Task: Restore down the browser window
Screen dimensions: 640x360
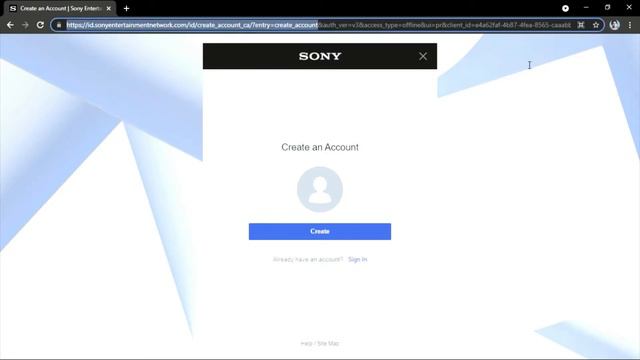Action: tap(607, 8)
